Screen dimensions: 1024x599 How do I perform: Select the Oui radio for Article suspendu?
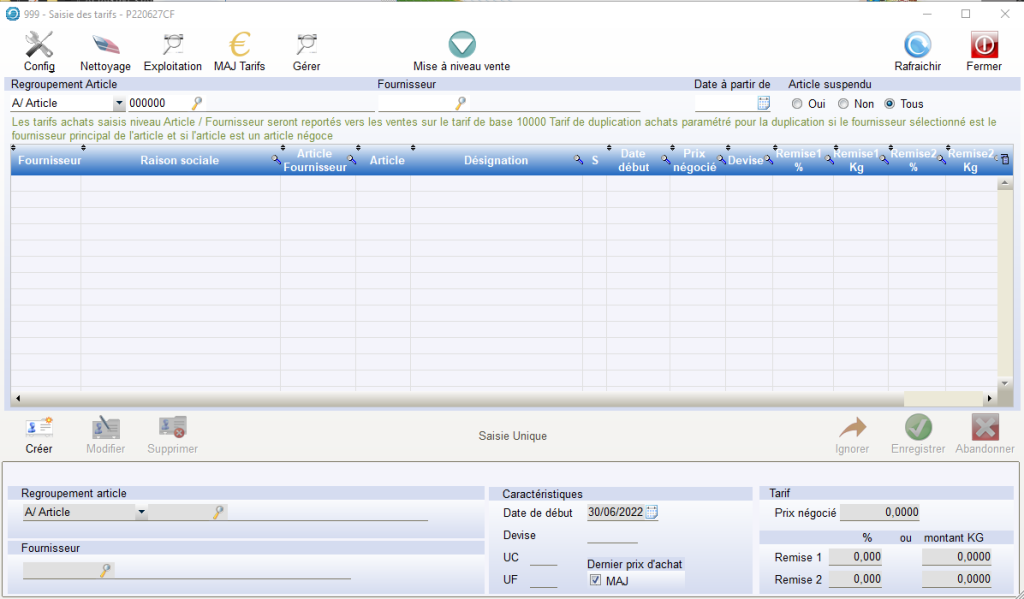[x=797, y=104]
